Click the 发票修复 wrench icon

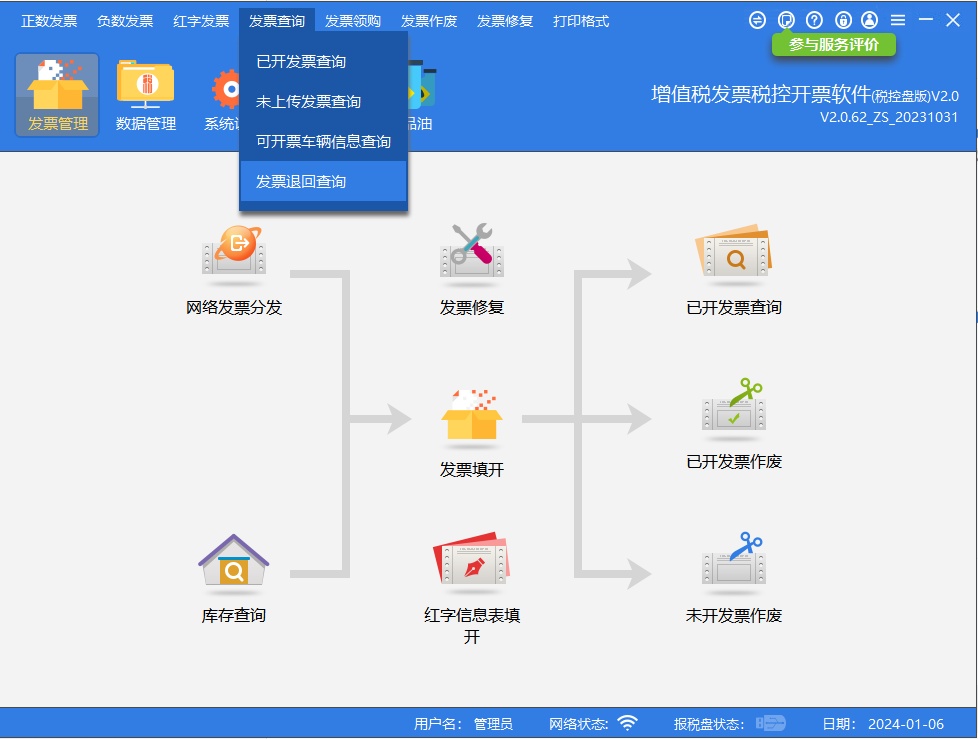(x=472, y=248)
